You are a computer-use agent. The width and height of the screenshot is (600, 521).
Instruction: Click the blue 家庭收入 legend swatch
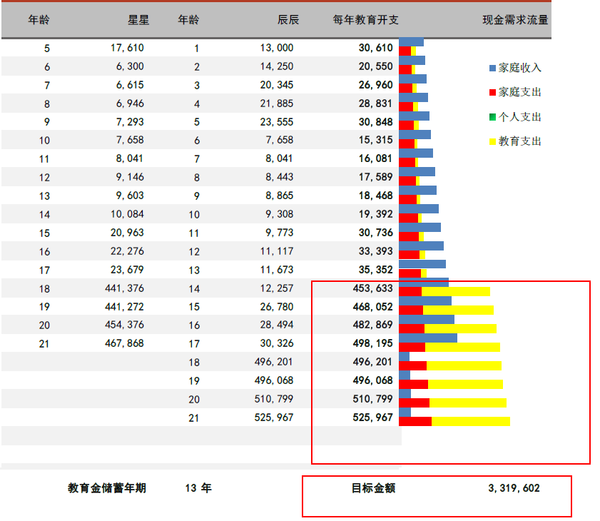pyautogui.click(x=492, y=68)
